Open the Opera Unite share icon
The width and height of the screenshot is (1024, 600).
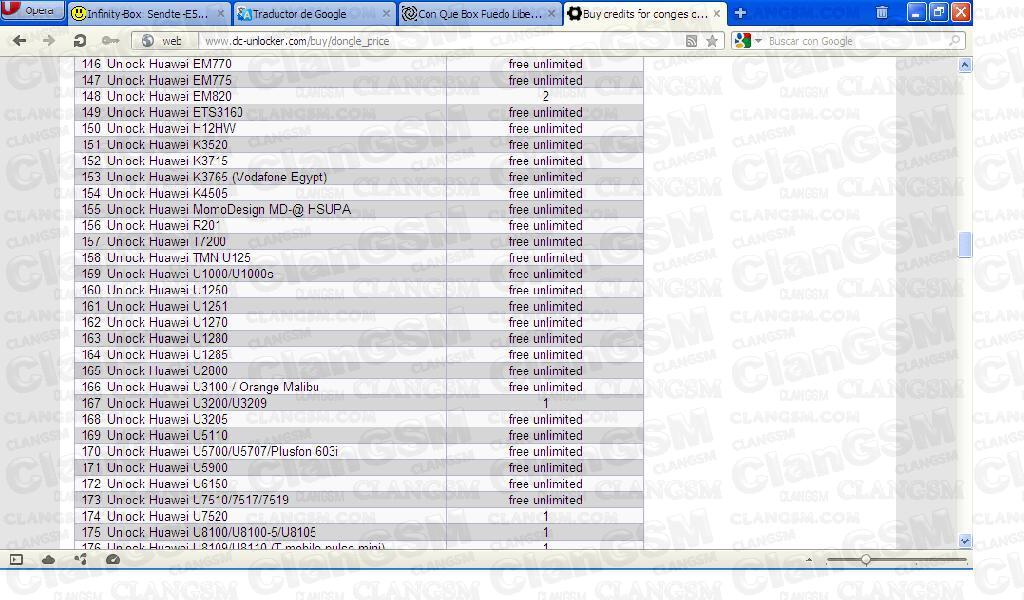click(80, 560)
